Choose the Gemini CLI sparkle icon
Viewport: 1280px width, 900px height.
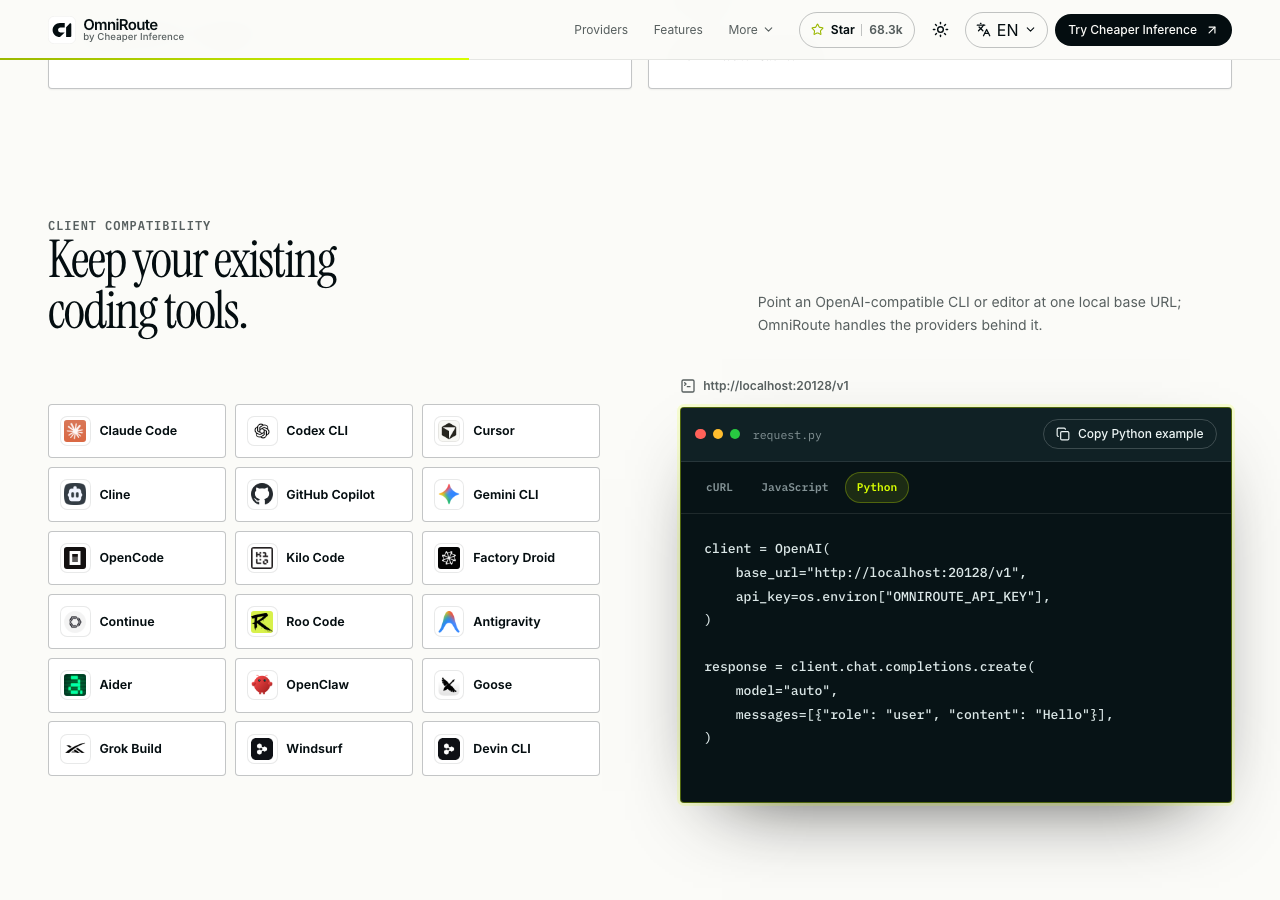click(x=449, y=494)
